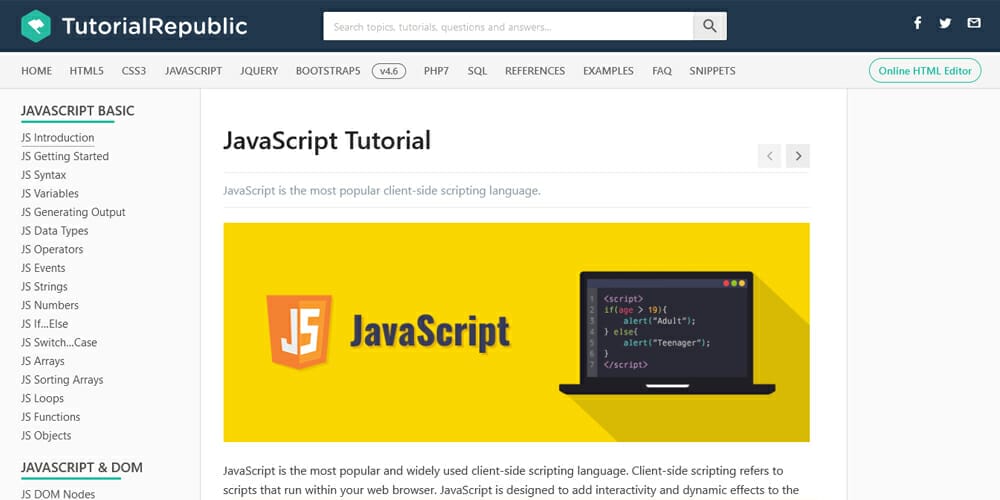The height and width of the screenshot is (500, 1000).
Task: Go to previous page arrow
Action: (x=769, y=155)
